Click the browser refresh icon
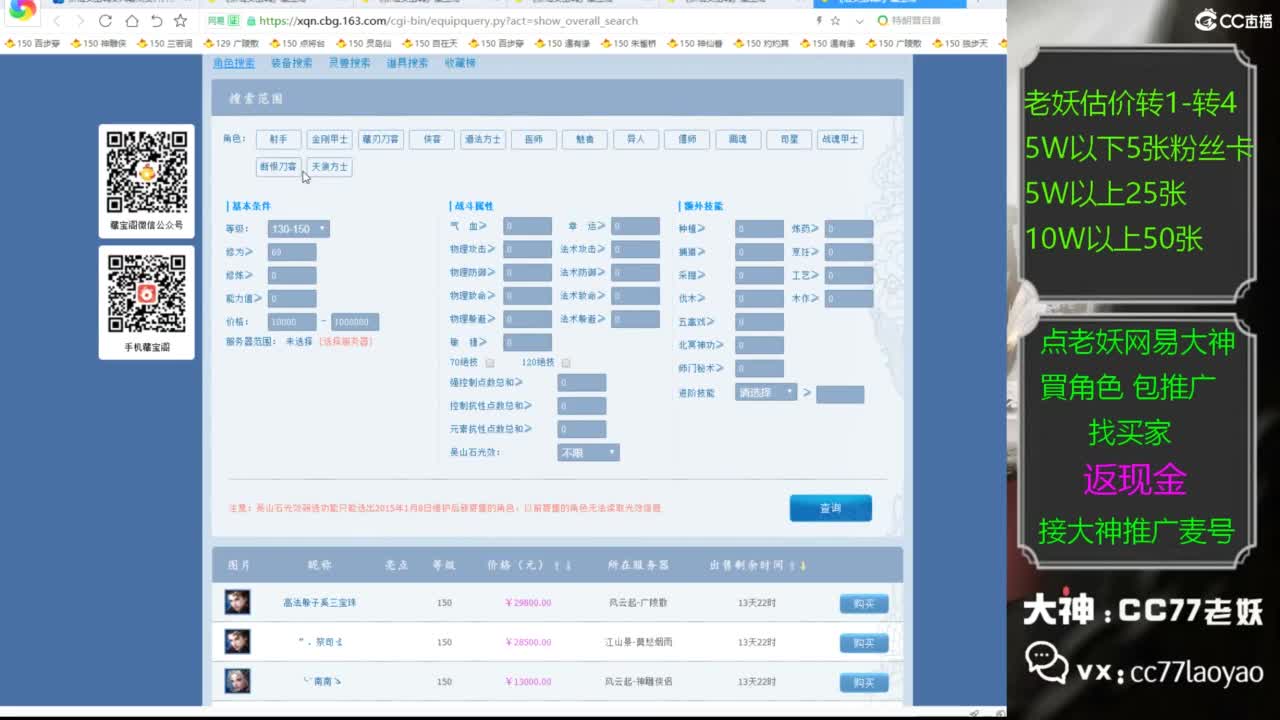The width and height of the screenshot is (1280, 720). pyautogui.click(x=104, y=20)
